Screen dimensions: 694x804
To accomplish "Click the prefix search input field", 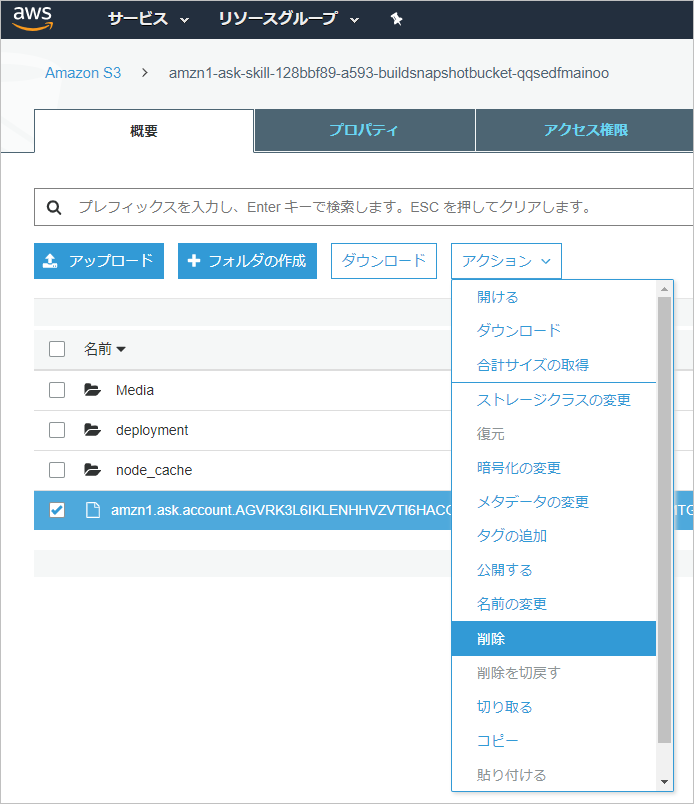I will (x=364, y=207).
